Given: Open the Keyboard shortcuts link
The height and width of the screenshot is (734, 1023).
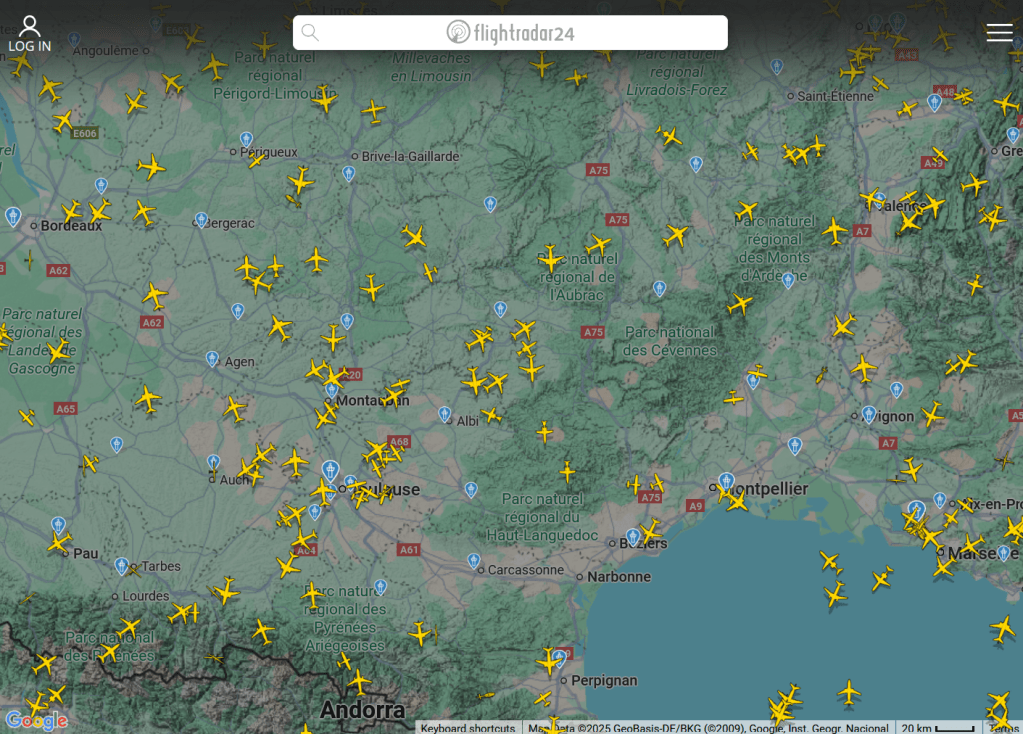Looking at the screenshot, I should click(x=467, y=727).
